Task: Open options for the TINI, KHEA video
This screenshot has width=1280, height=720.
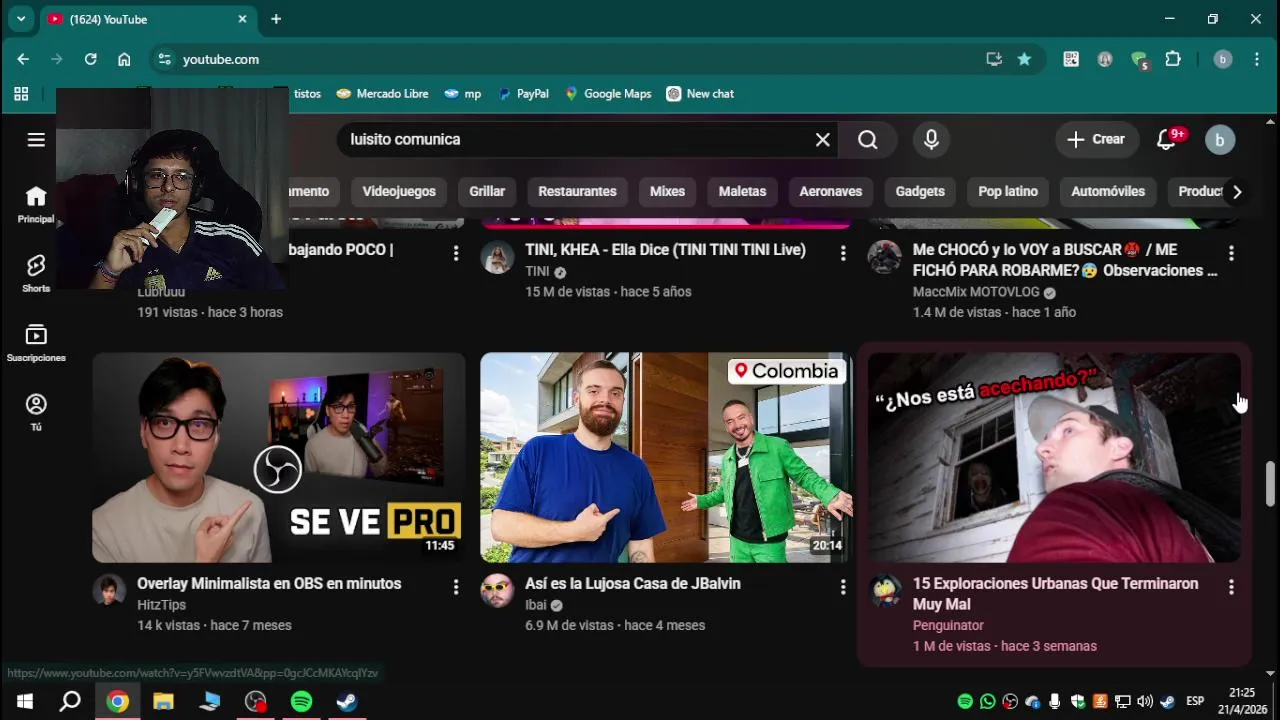Action: pyautogui.click(x=843, y=254)
